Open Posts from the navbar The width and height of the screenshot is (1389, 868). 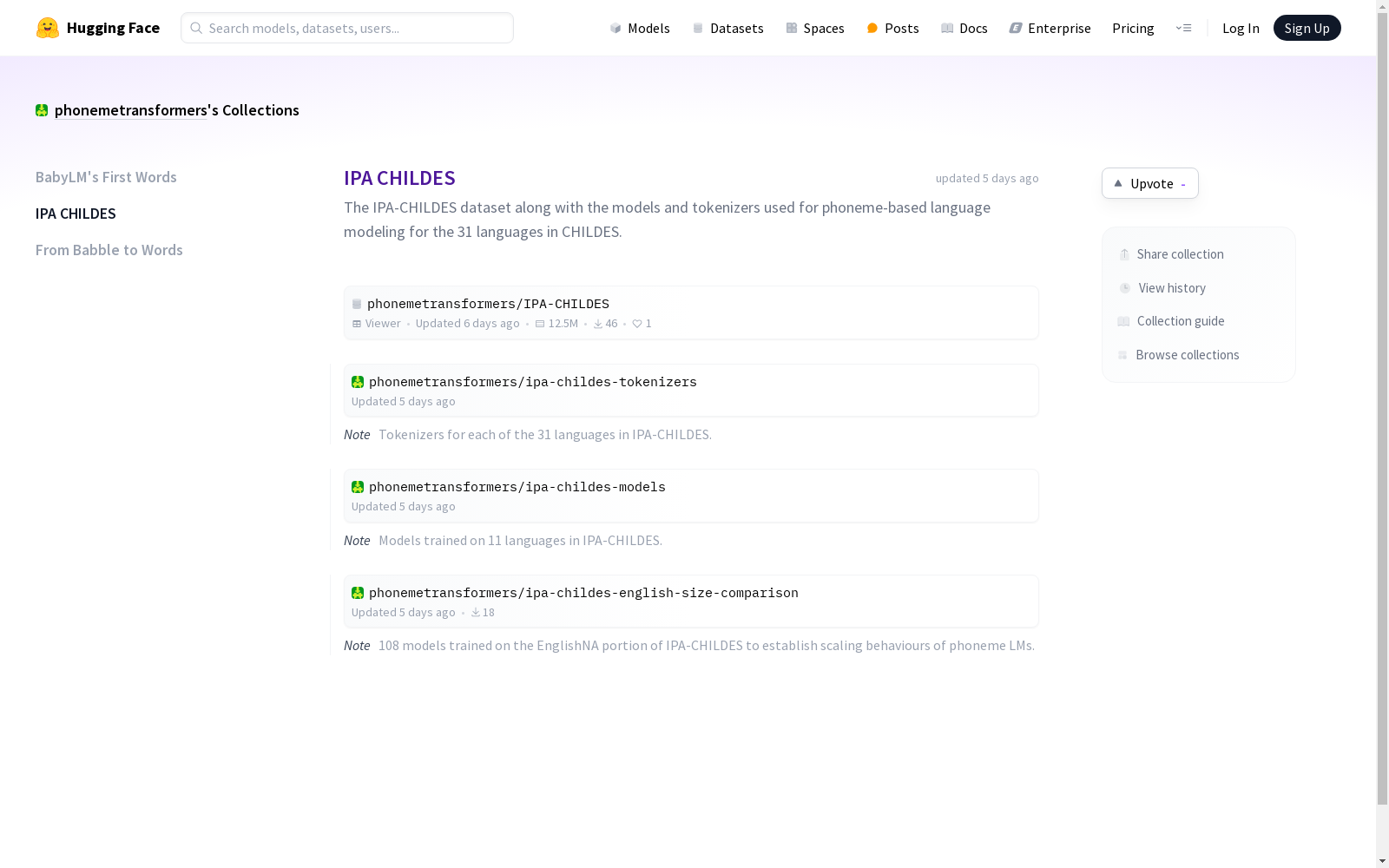pyautogui.click(x=892, y=28)
